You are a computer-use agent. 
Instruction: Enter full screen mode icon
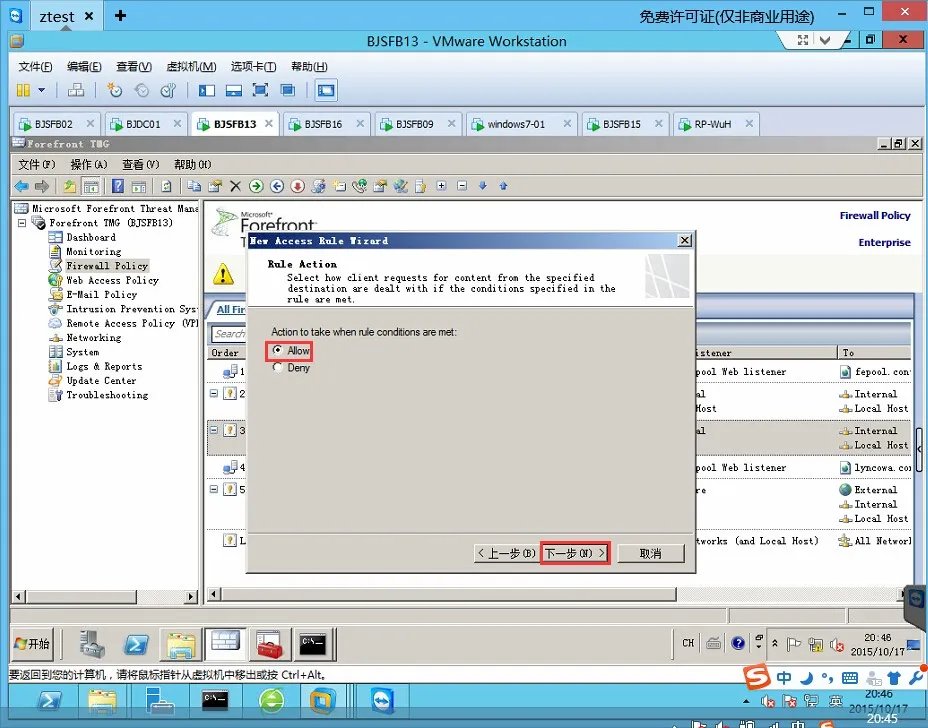tap(260, 90)
